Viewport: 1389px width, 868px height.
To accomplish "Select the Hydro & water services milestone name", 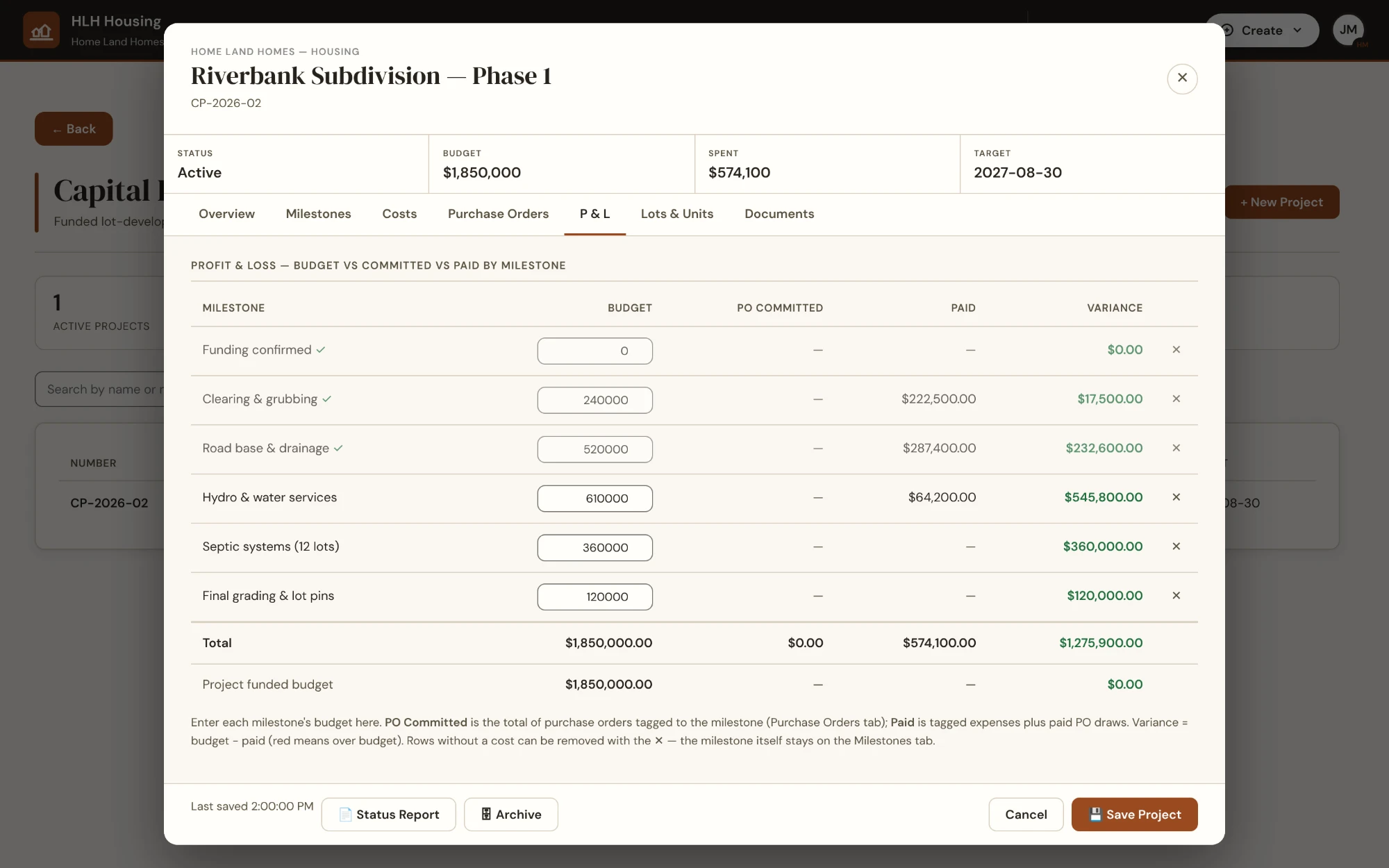I will [269, 498].
